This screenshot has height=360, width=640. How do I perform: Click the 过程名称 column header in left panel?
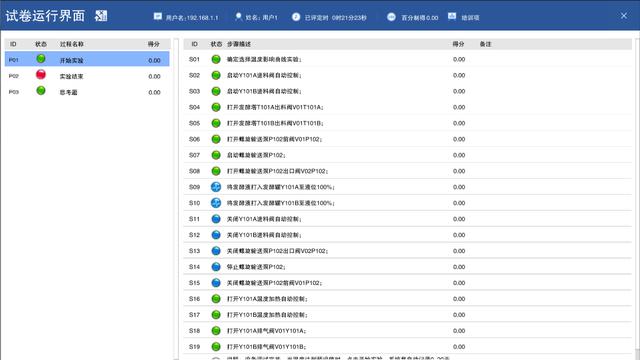coord(72,44)
